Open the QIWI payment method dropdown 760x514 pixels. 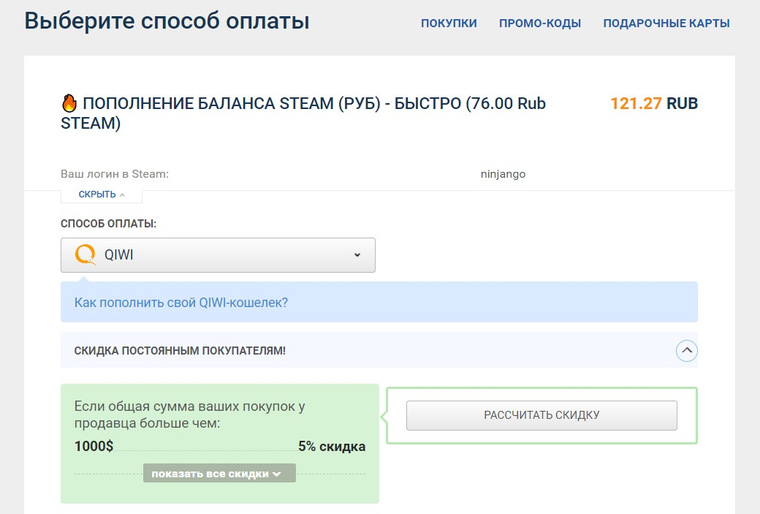click(218, 255)
